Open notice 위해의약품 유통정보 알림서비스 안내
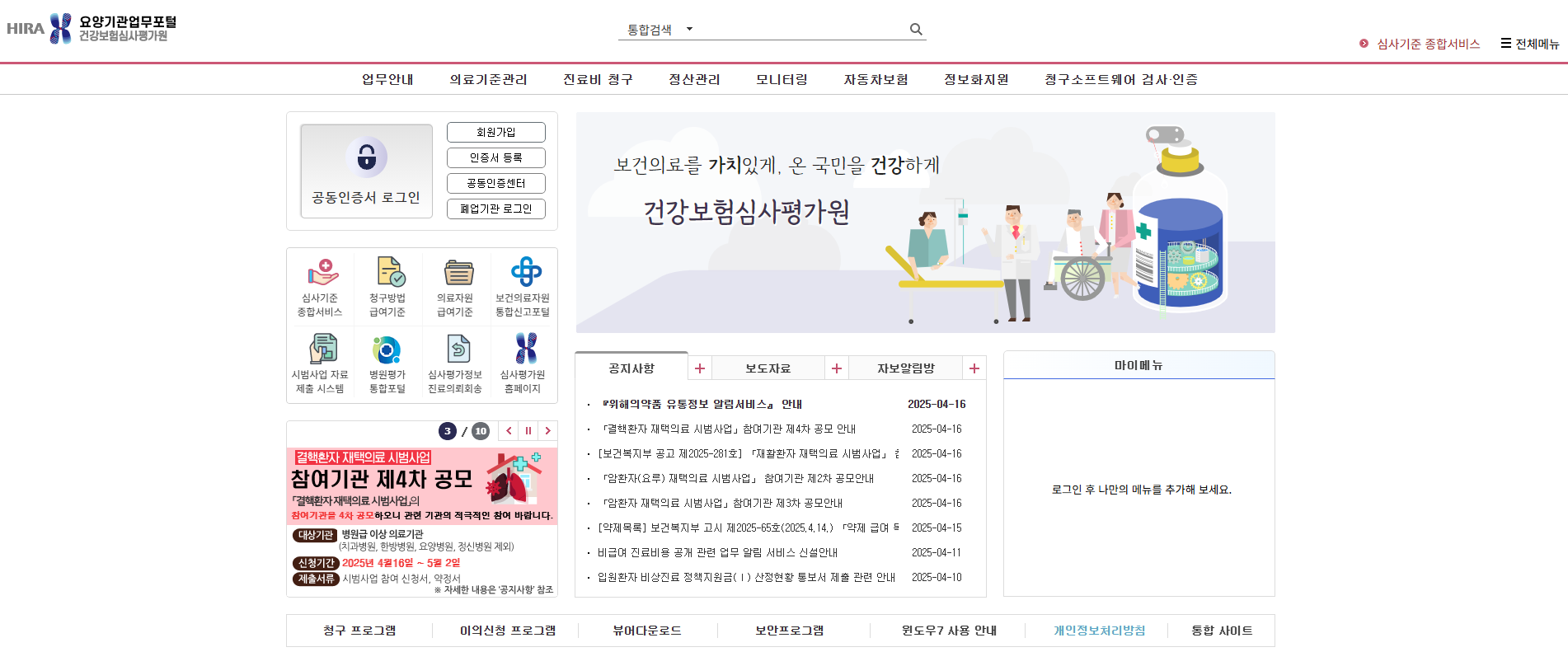The width and height of the screenshot is (1568, 666). [x=702, y=404]
